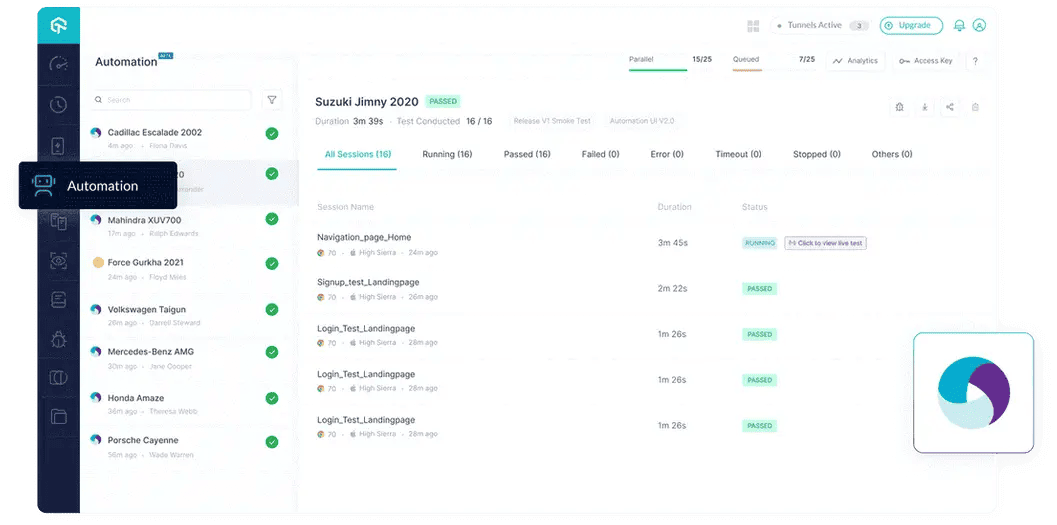The width and height of the screenshot is (1057, 525).
Task: Click the green check next to Cadillac Escalade 2002
Action: tap(271, 133)
